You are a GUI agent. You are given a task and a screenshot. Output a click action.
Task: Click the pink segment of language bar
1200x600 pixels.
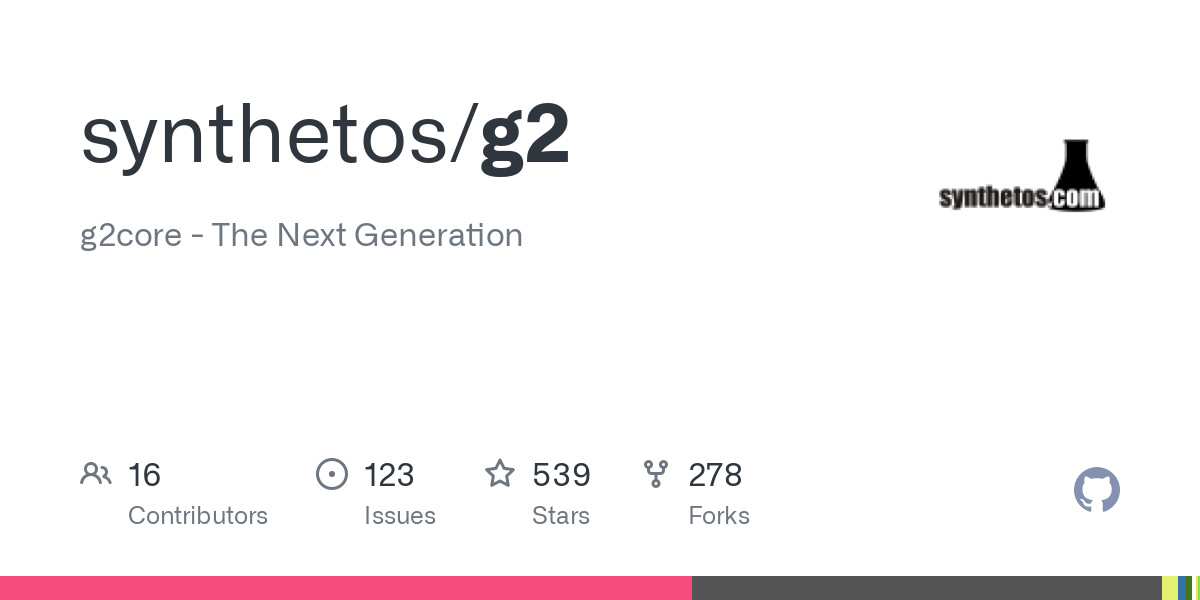pos(345,588)
